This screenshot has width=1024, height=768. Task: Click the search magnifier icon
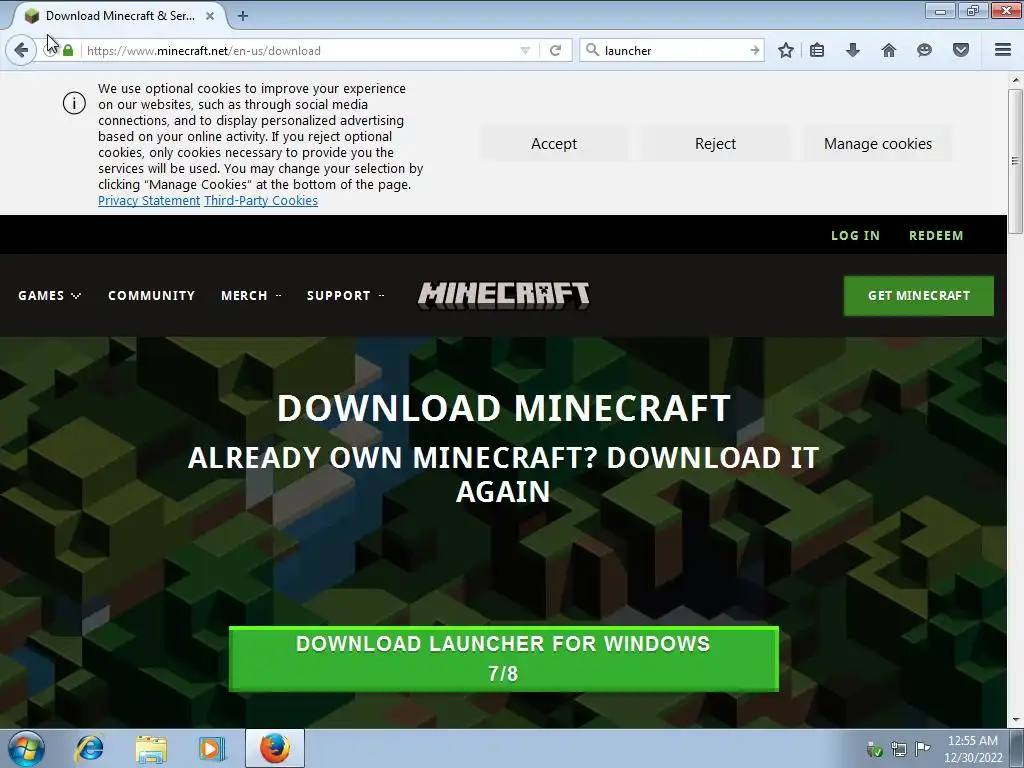[x=592, y=50]
